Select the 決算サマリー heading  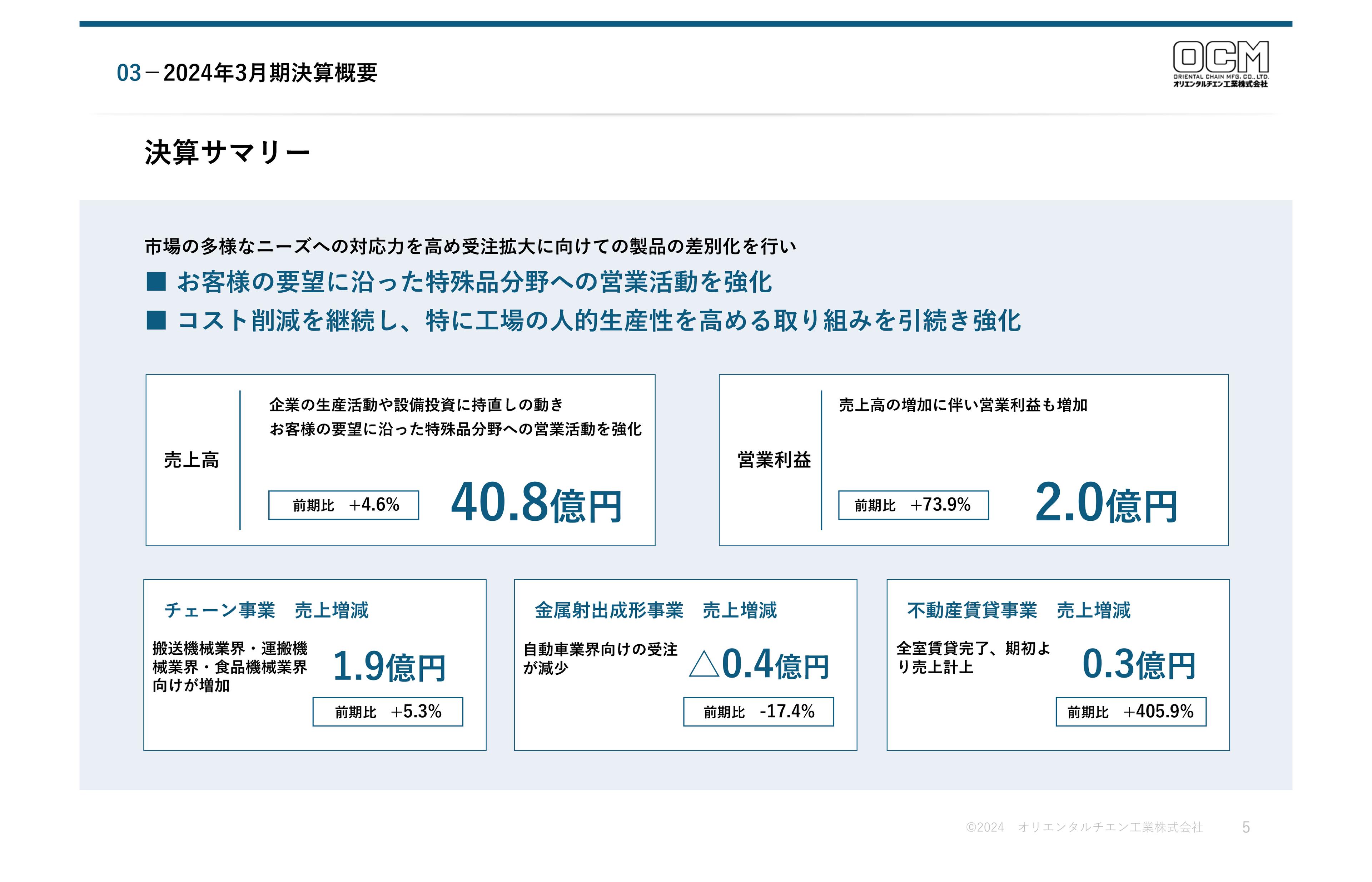[227, 152]
